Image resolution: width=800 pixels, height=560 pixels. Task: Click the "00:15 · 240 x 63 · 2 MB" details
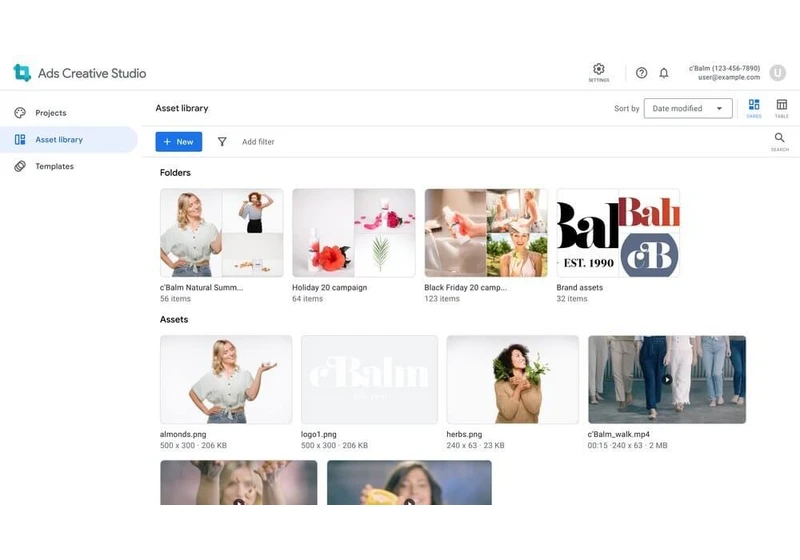pos(627,445)
